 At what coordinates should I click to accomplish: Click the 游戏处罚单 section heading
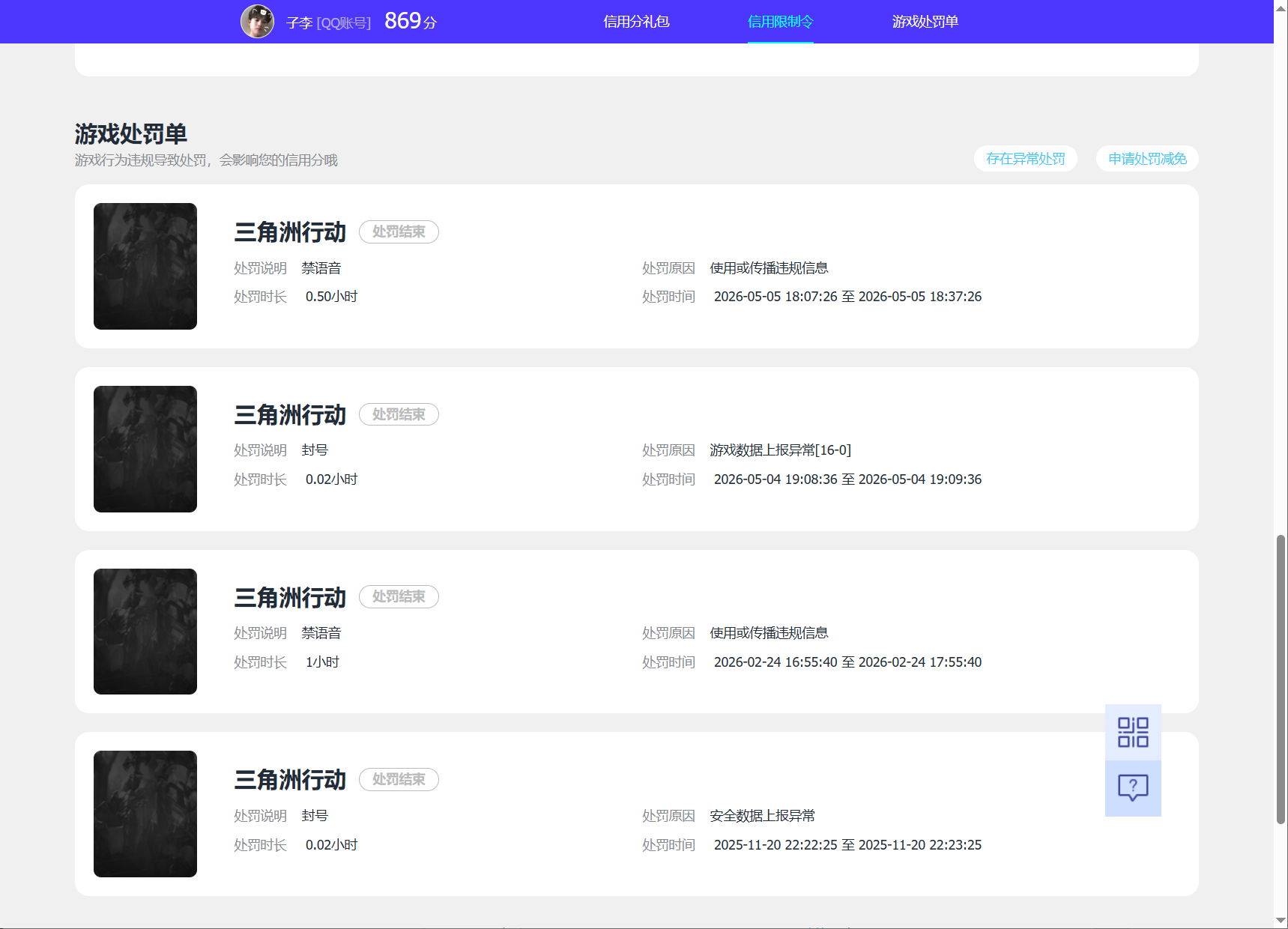(131, 134)
